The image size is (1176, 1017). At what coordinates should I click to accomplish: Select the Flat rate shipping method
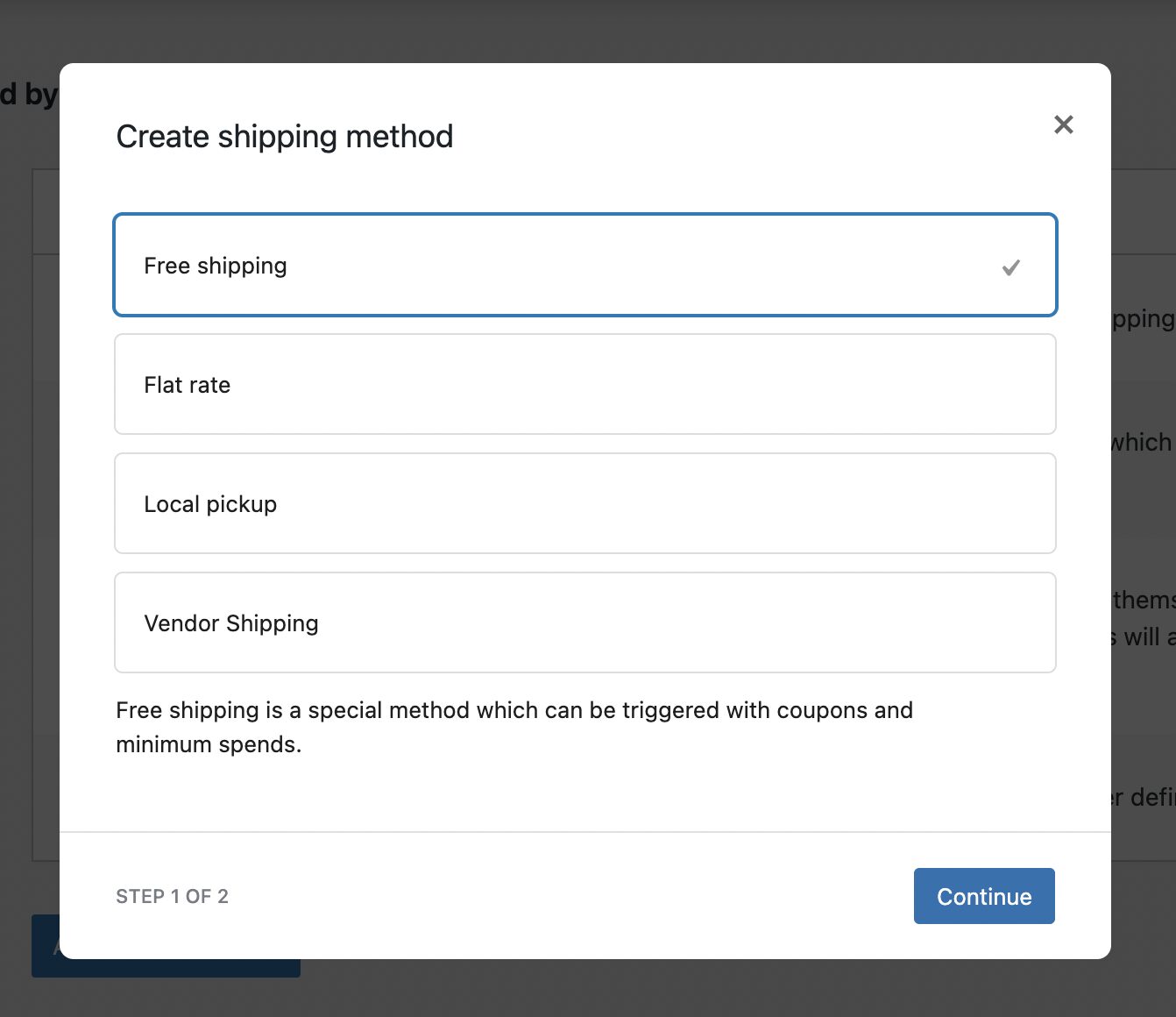click(584, 384)
